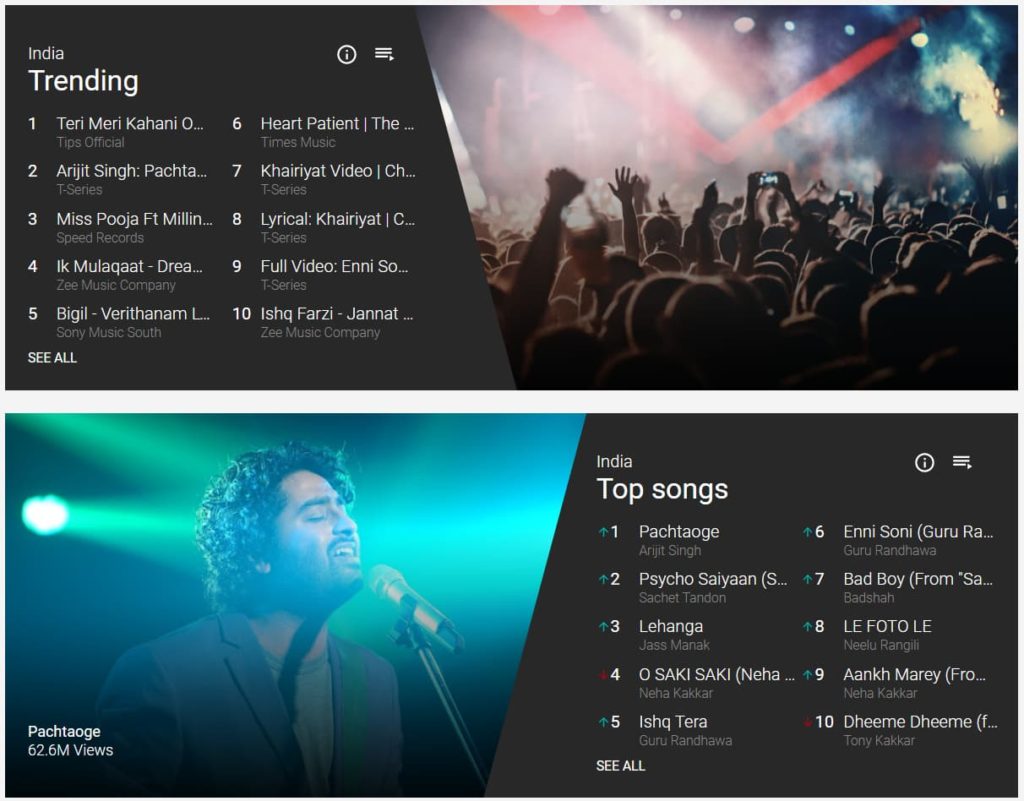
Task: Open top song Pachtaoge in the list
Action: click(679, 531)
